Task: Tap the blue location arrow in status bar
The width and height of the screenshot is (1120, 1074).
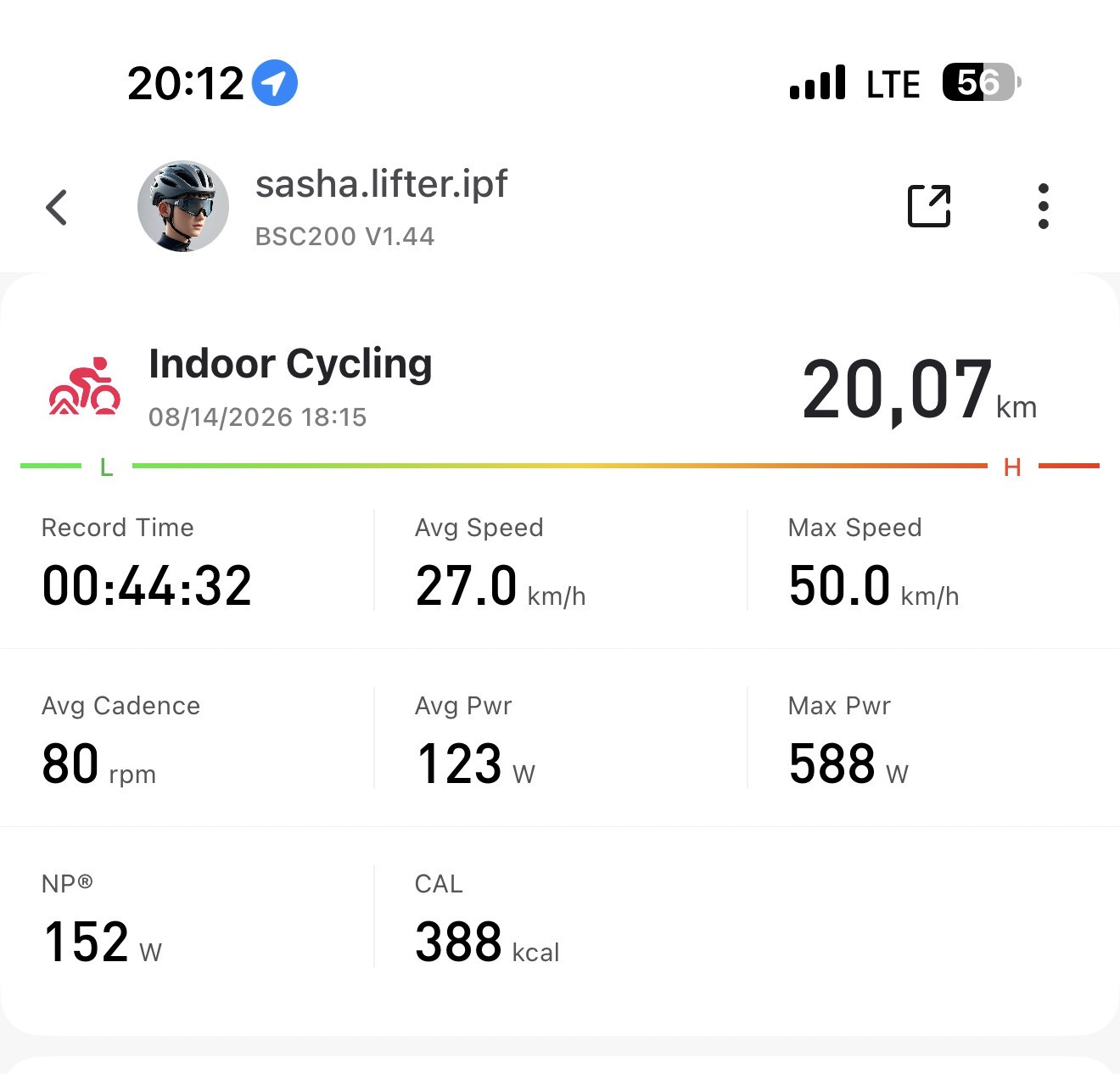Action: [x=275, y=83]
